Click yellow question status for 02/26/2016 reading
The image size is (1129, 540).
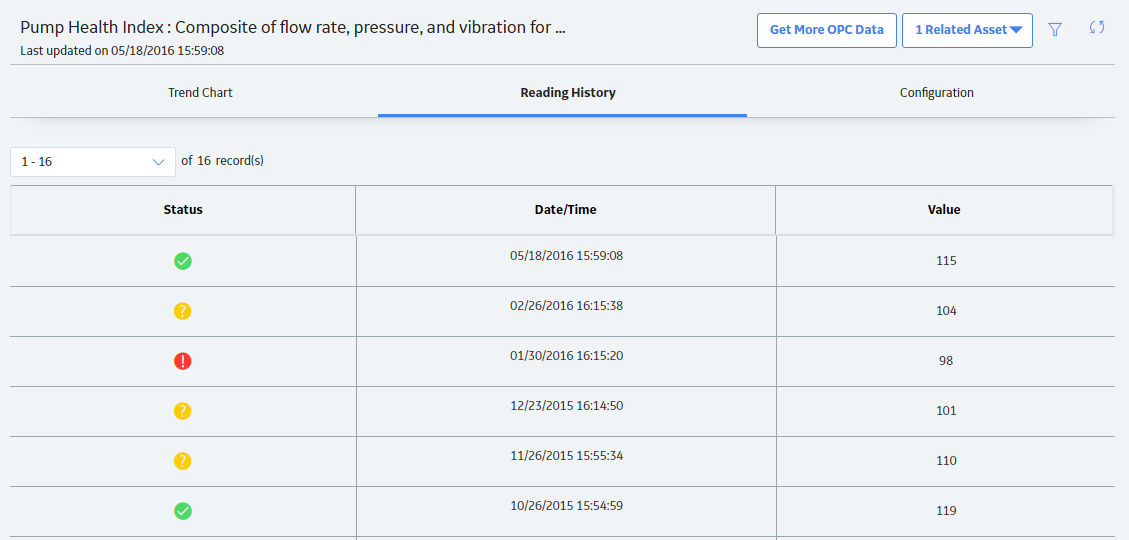[x=183, y=311]
